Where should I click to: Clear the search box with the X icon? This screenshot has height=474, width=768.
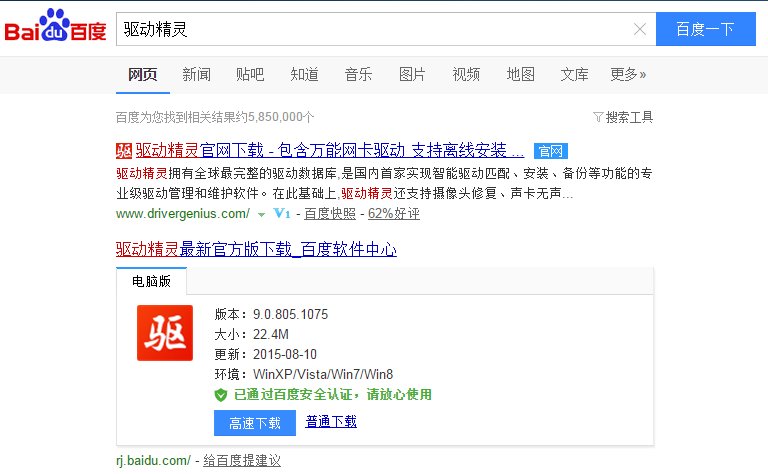coord(640,29)
